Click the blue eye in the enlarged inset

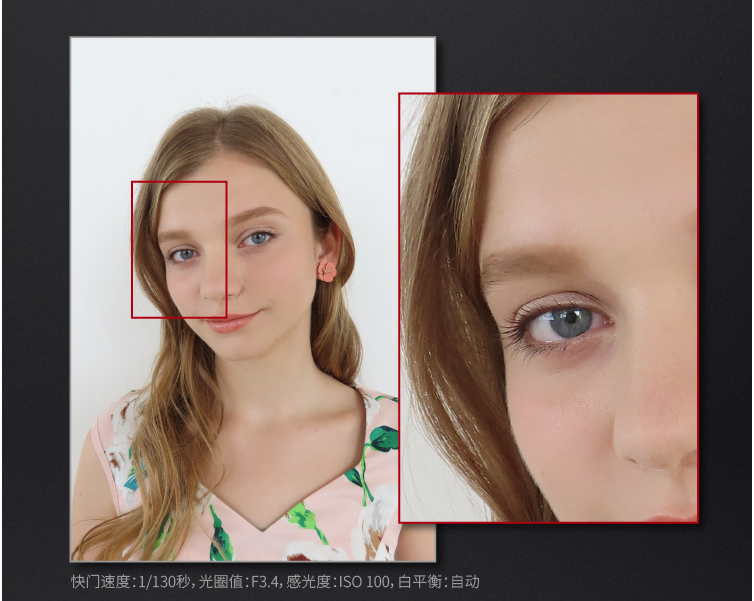click(x=567, y=322)
